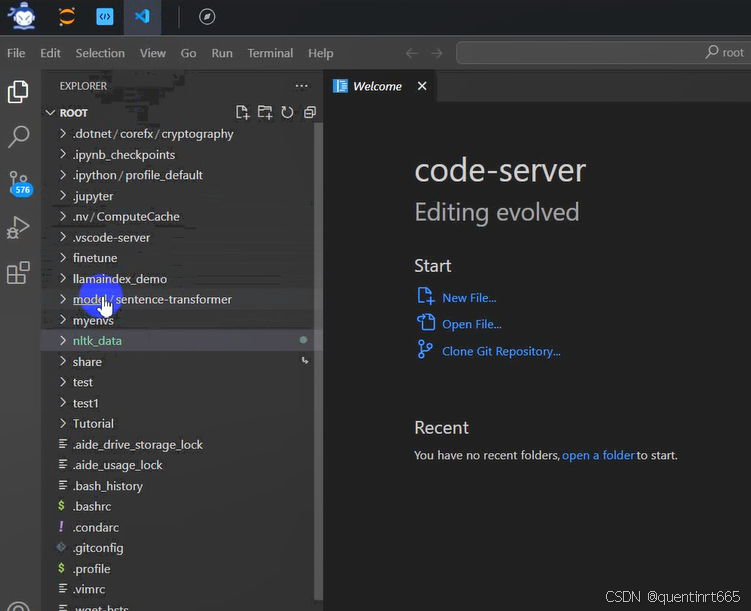Image resolution: width=751 pixels, height=611 pixels.
Task: Open the blue code terminal icon in top bar
Action: (104, 17)
